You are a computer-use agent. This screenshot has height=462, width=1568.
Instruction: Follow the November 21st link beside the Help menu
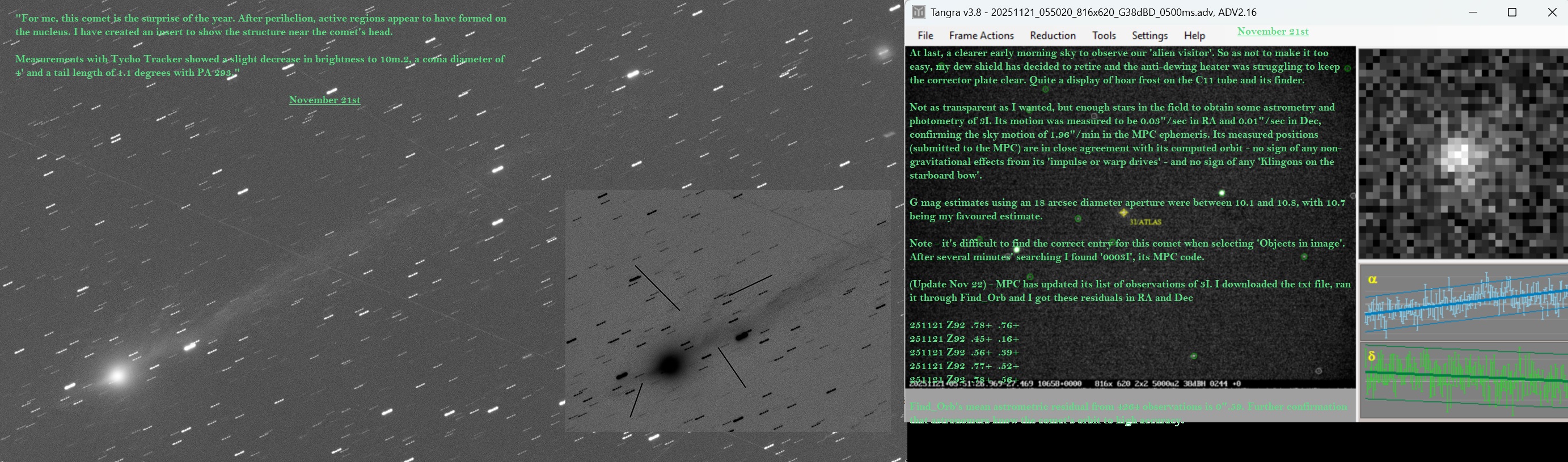(1273, 32)
